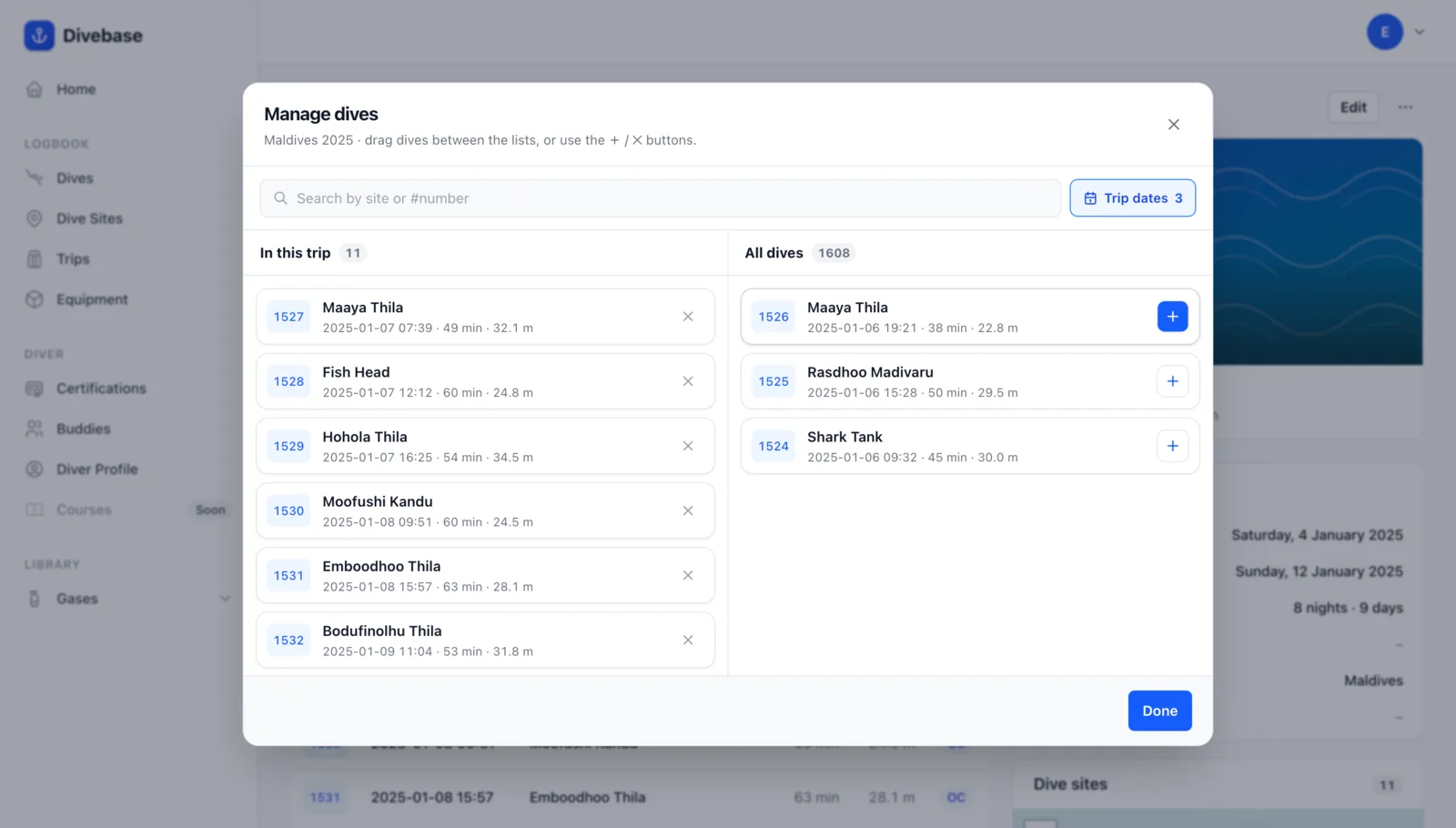Click the Moofushi Kandu dive title

pyautogui.click(x=378, y=501)
